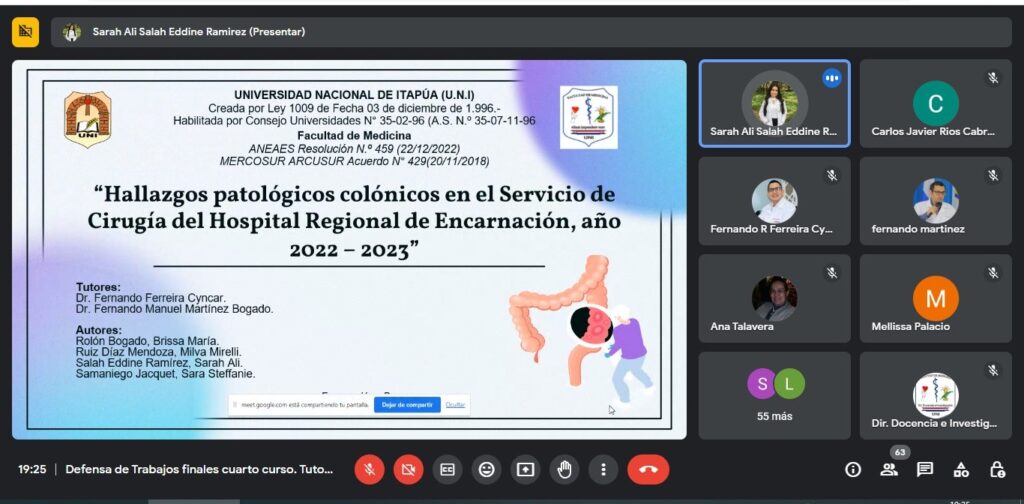Open meeting details info icon

[853, 469]
